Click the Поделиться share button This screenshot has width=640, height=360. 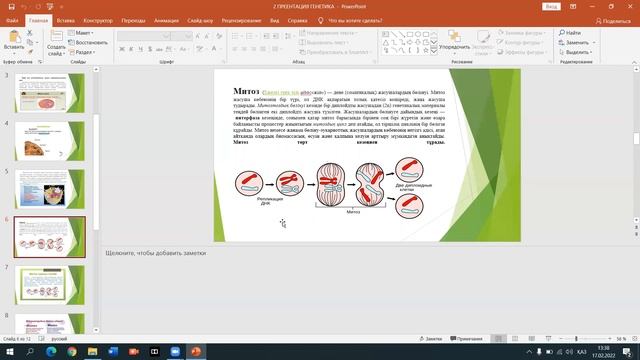point(613,21)
